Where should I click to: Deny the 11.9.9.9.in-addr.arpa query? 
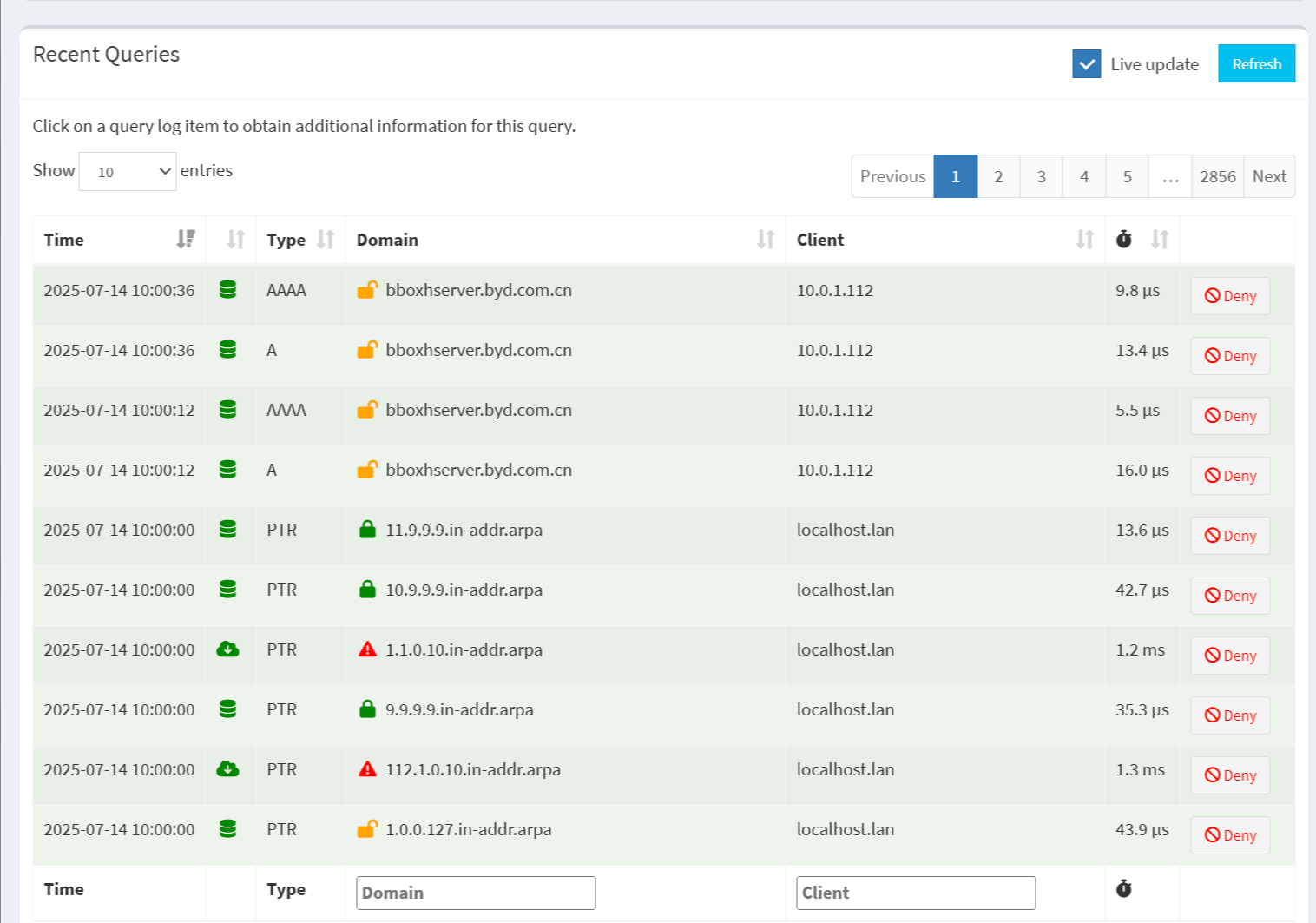1230,536
